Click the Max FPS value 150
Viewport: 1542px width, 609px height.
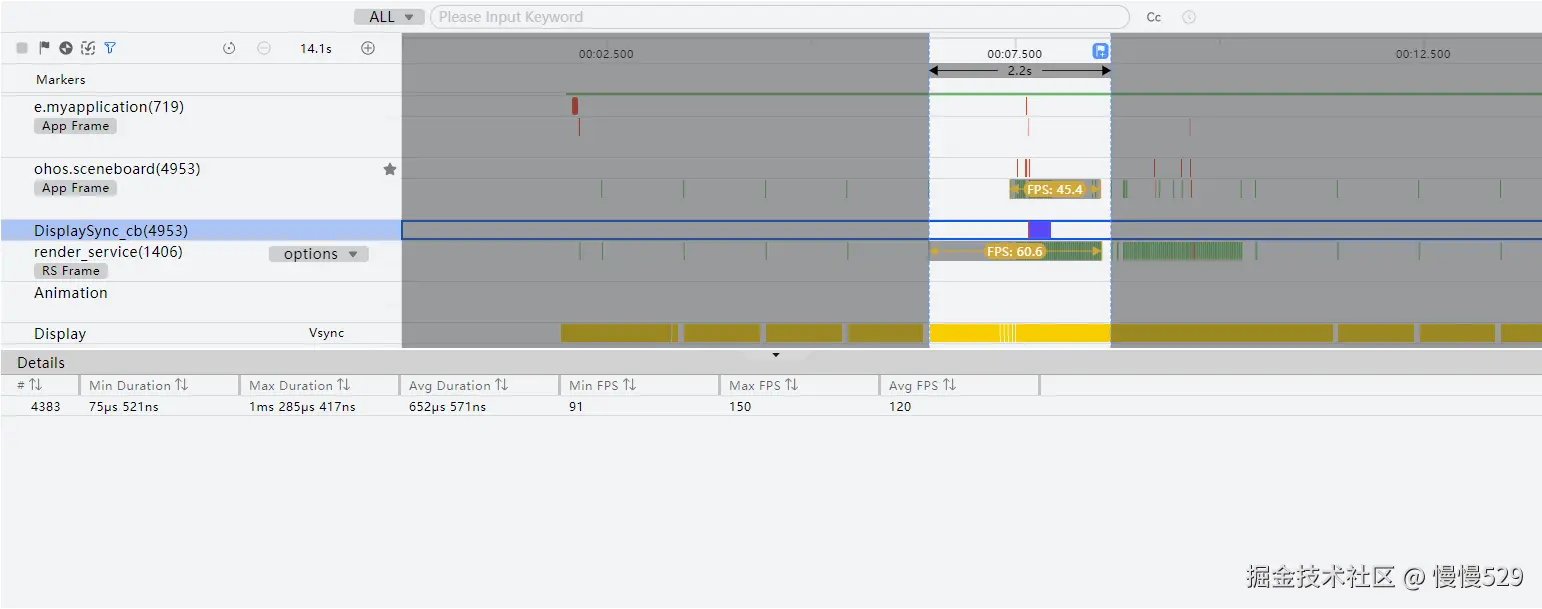coord(740,407)
